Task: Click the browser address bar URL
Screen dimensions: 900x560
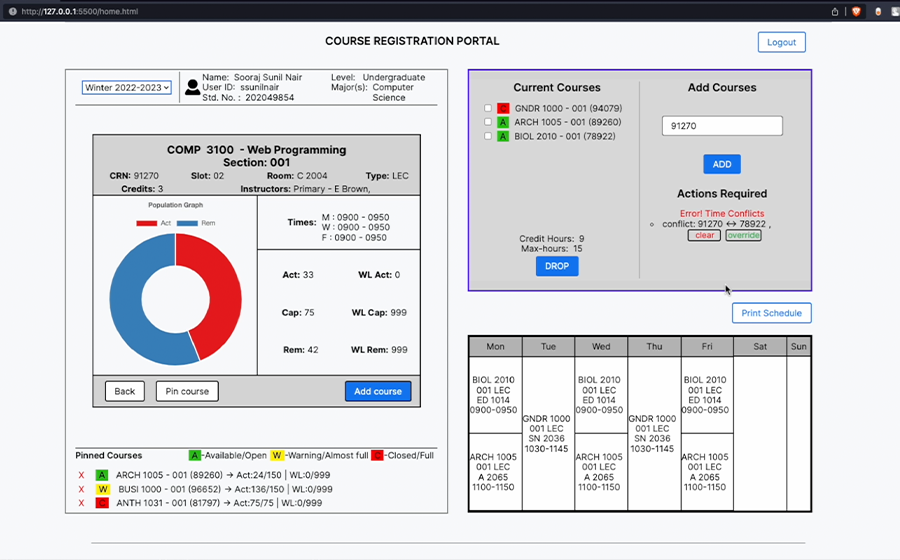Action: click(79, 11)
